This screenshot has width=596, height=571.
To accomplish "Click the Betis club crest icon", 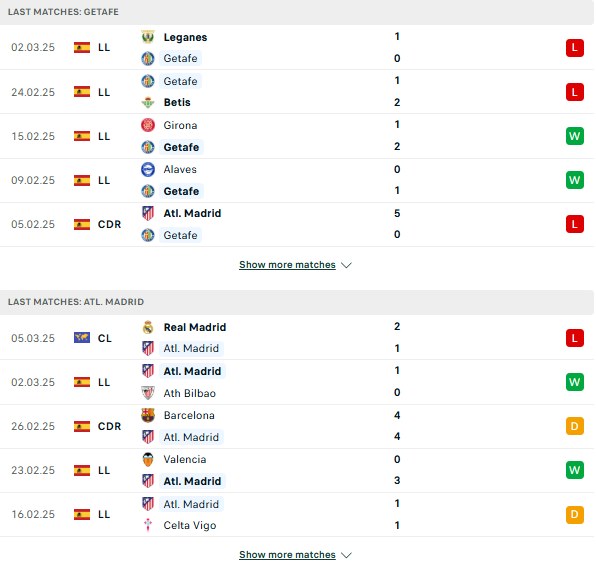I will (x=148, y=102).
